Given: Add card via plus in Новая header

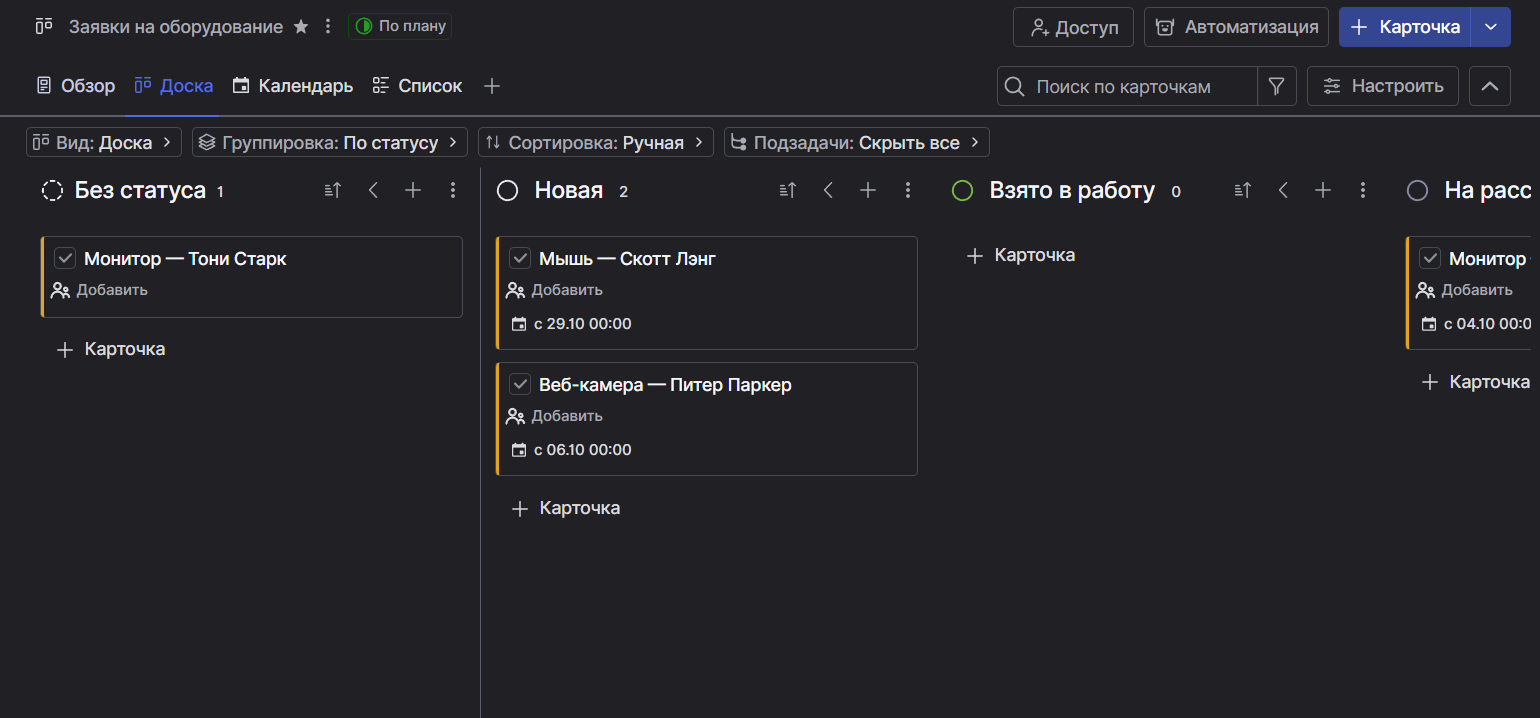Looking at the screenshot, I should click(868, 190).
